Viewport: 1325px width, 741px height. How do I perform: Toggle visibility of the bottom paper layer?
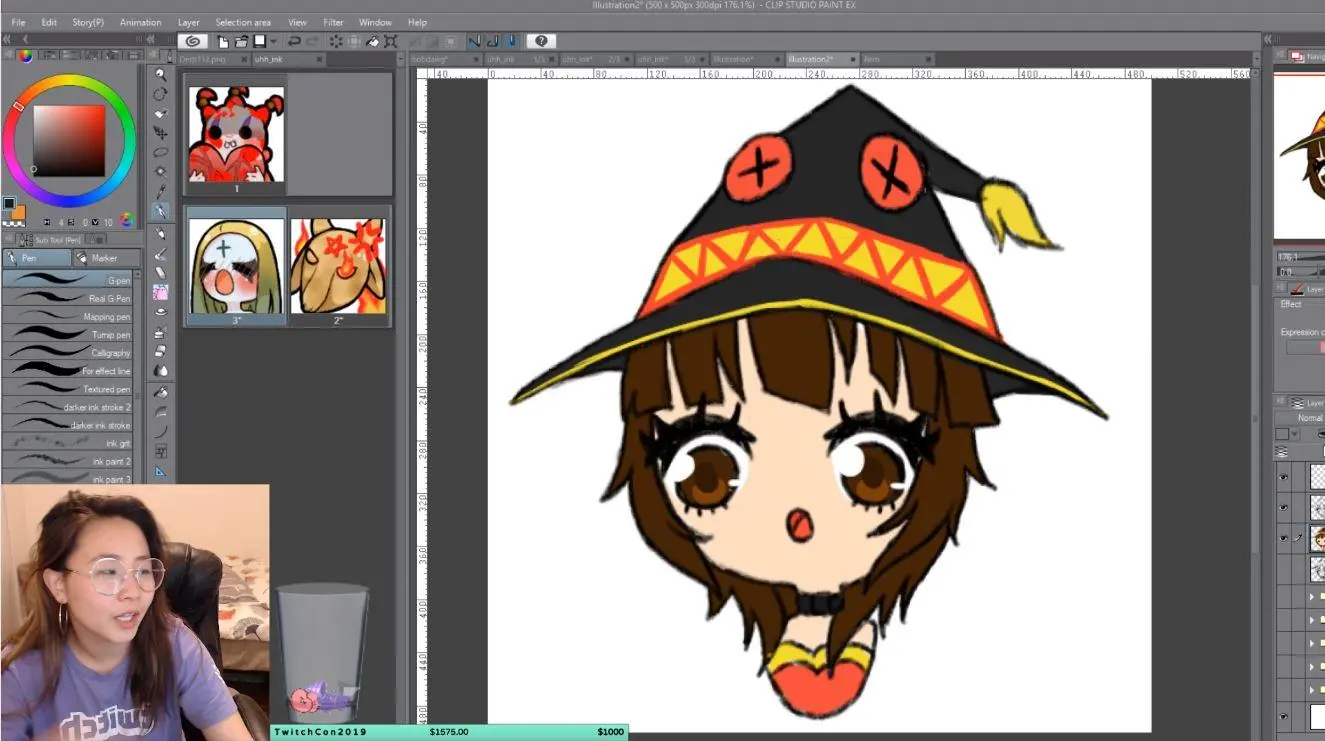coord(1284,717)
